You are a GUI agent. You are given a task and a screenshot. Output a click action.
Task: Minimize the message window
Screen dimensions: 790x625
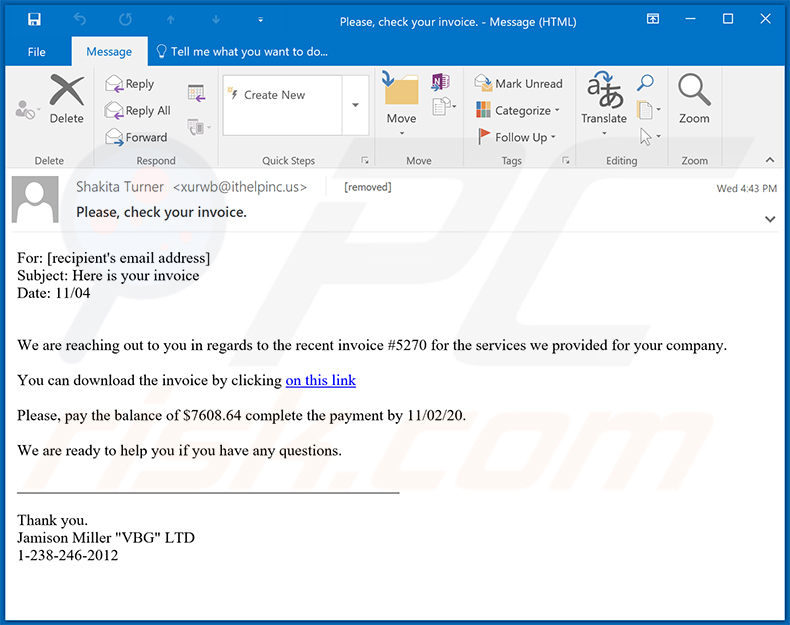690,19
